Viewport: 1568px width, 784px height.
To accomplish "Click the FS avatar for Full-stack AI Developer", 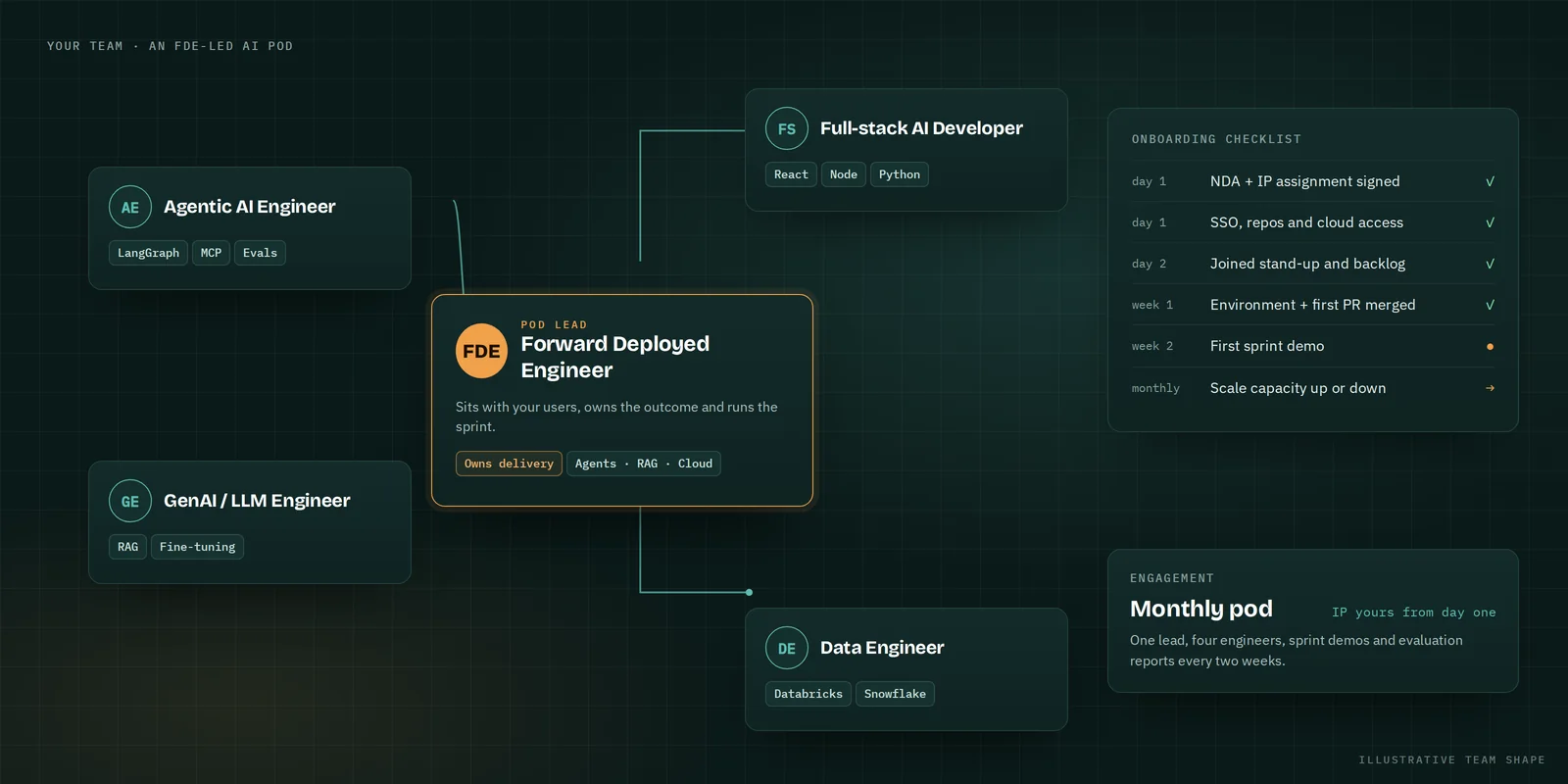I will 787,128.
